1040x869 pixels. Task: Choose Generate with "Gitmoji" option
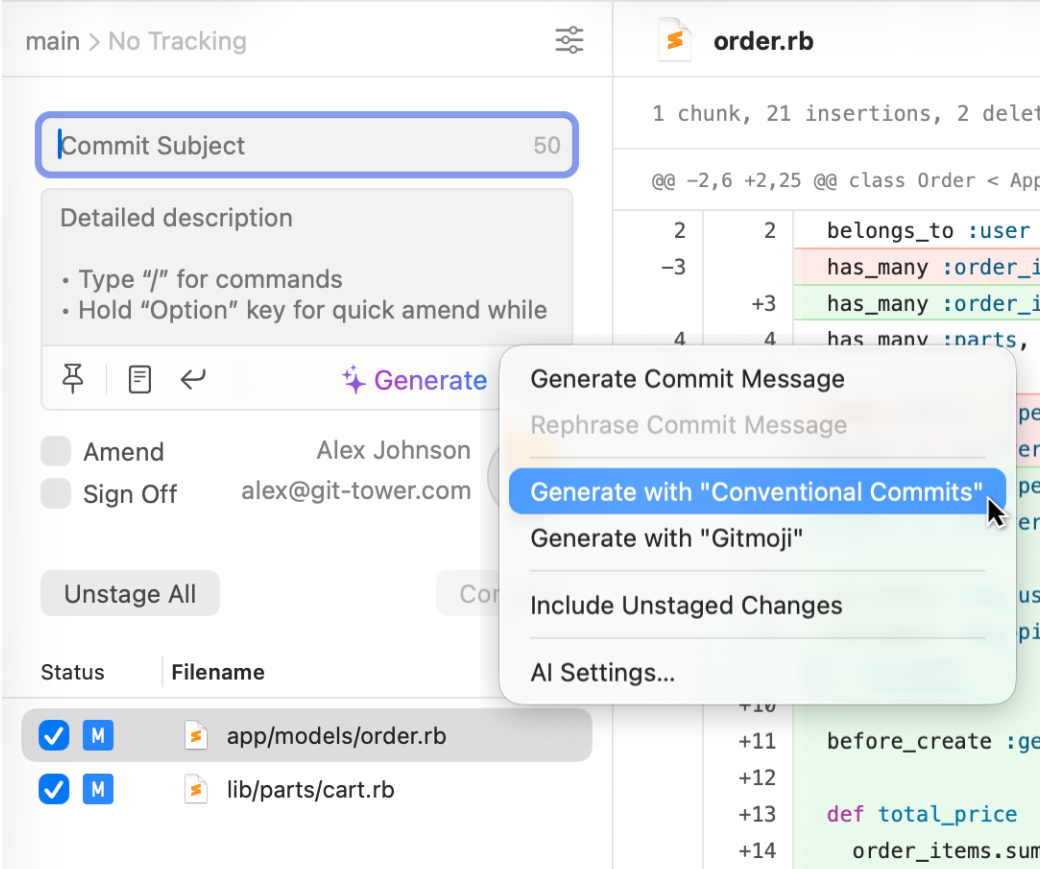click(666, 539)
